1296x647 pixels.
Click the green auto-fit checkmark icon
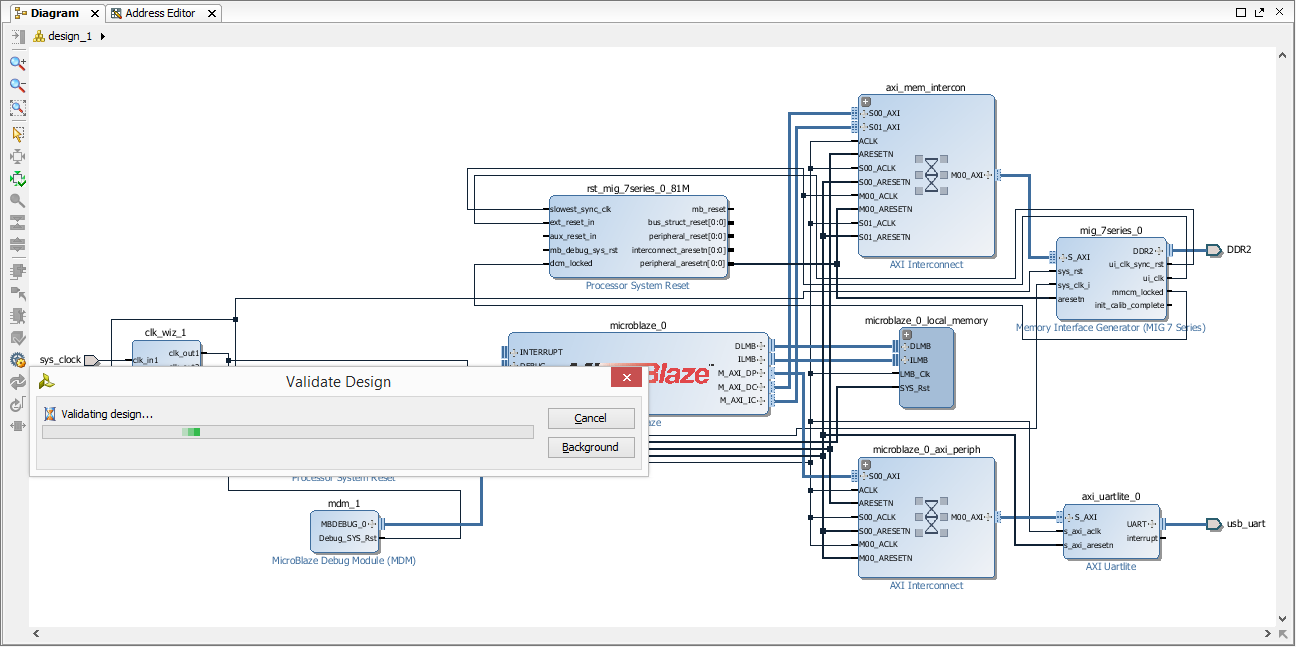coord(17,179)
